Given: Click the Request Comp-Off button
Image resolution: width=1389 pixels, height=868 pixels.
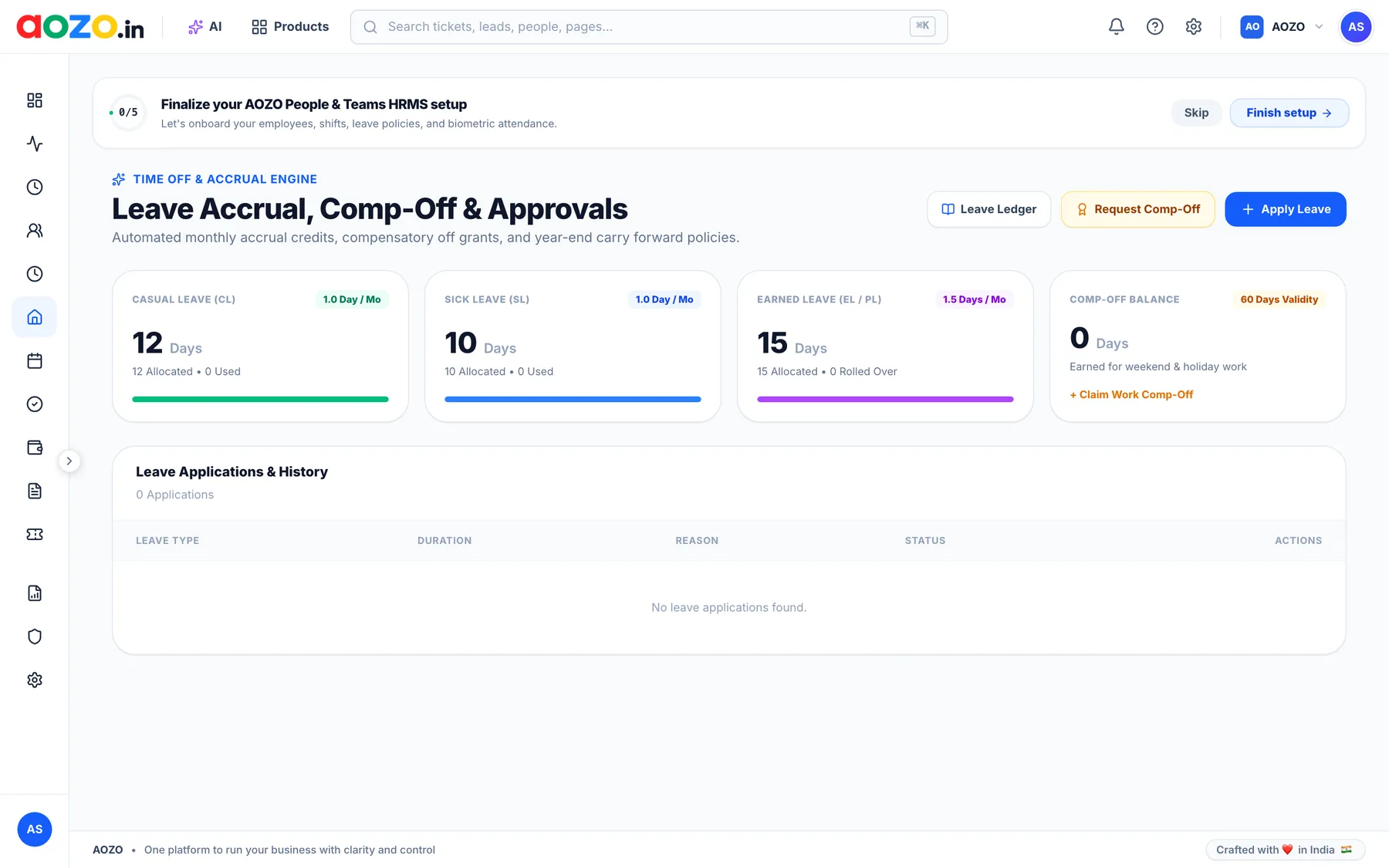Looking at the screenshot, I should [x=1137, y=209].
